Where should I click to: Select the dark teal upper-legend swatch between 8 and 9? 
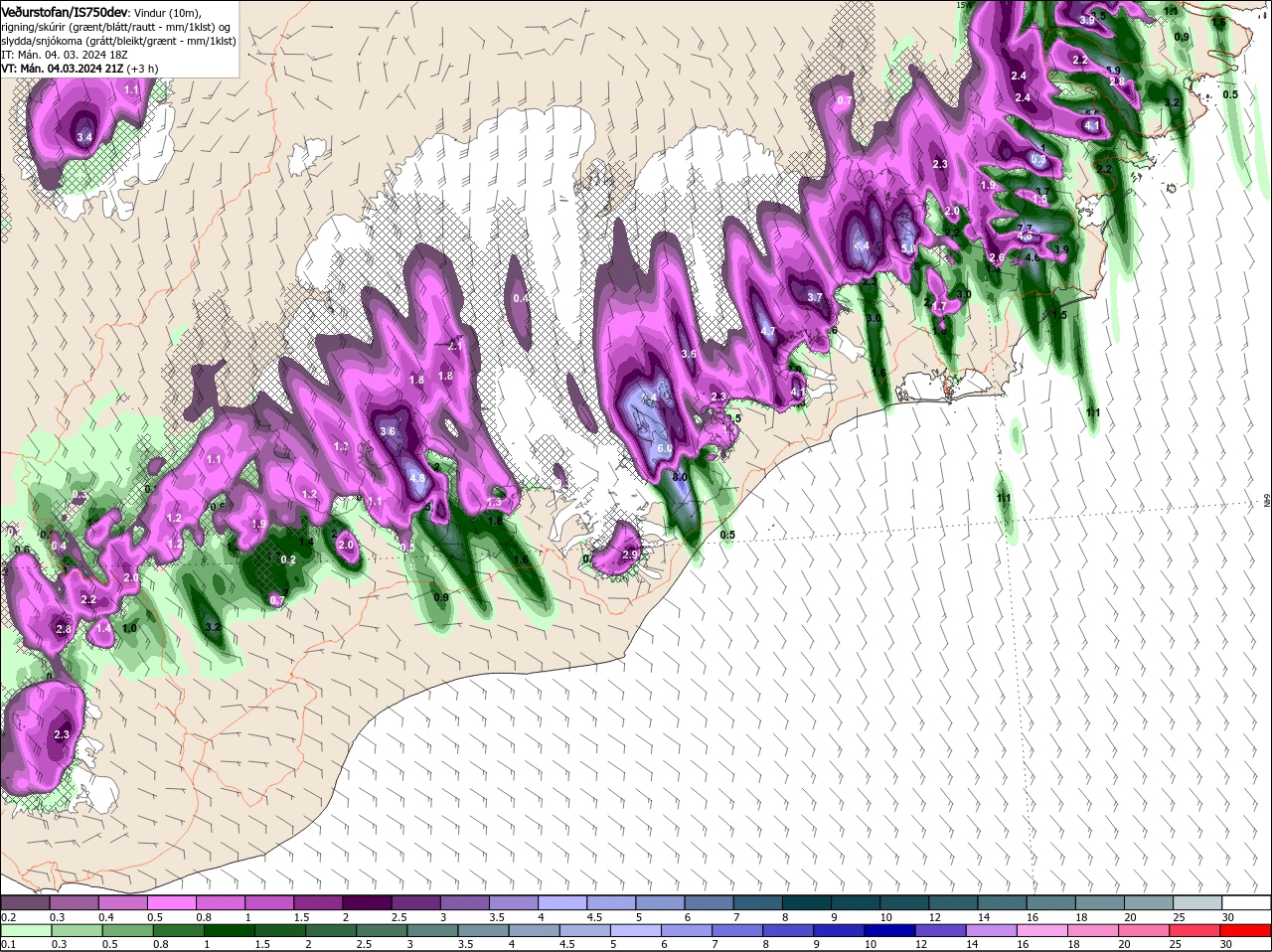[x=808, y=902]
